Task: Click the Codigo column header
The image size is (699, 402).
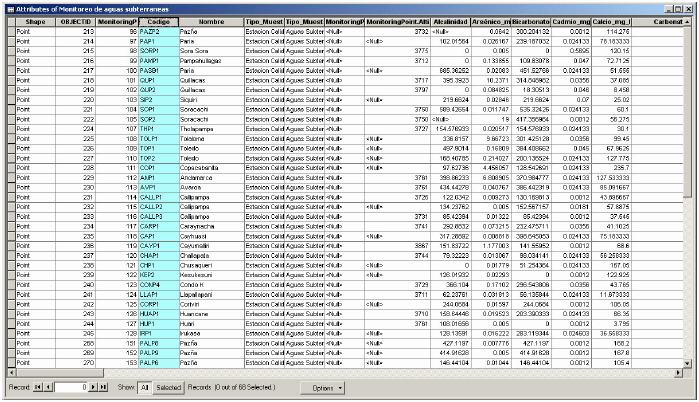Action: coord(153,20)
